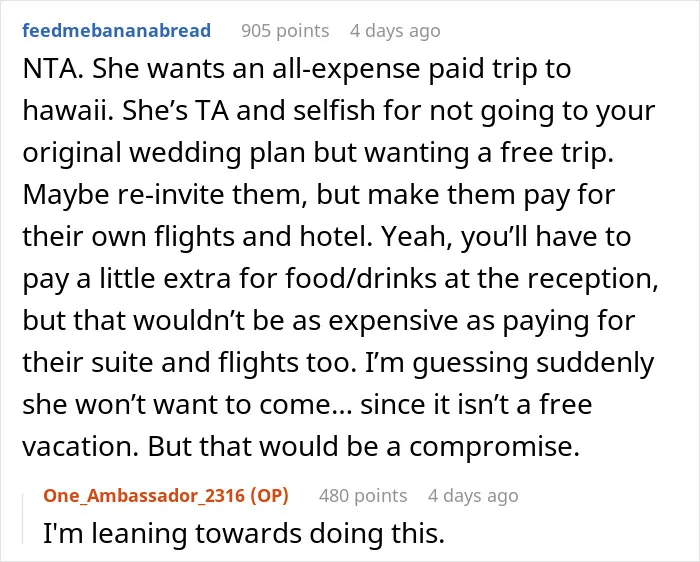This screenshot has height=562, width=700.
Task: Click the "480 points" score label
Action: [x=363, y=495]
